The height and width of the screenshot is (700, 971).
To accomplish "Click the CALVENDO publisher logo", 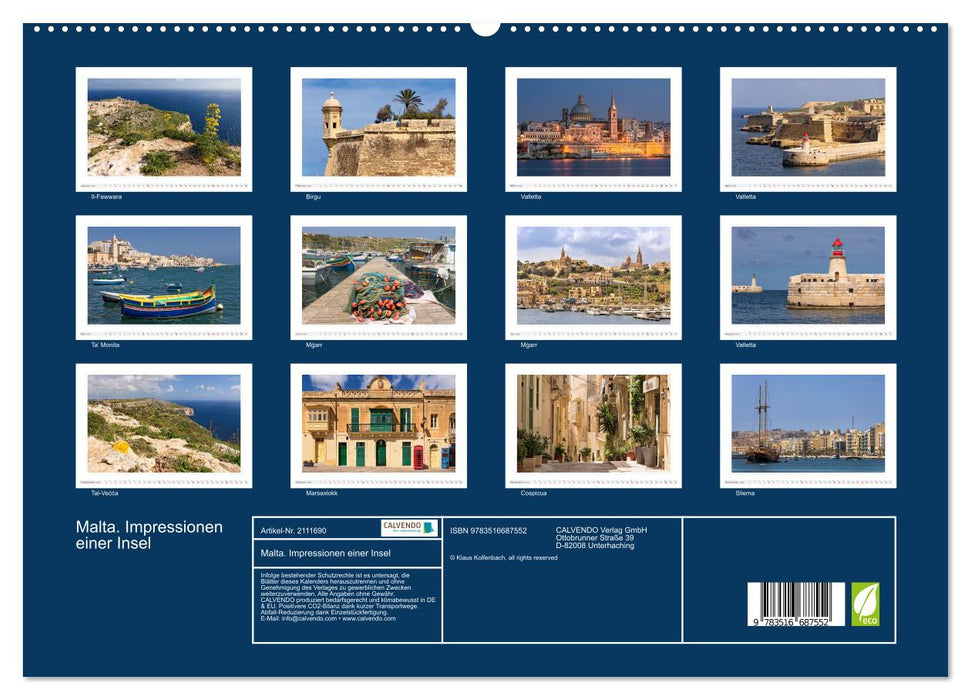I will pyautogui.click(x=410, y=529).
